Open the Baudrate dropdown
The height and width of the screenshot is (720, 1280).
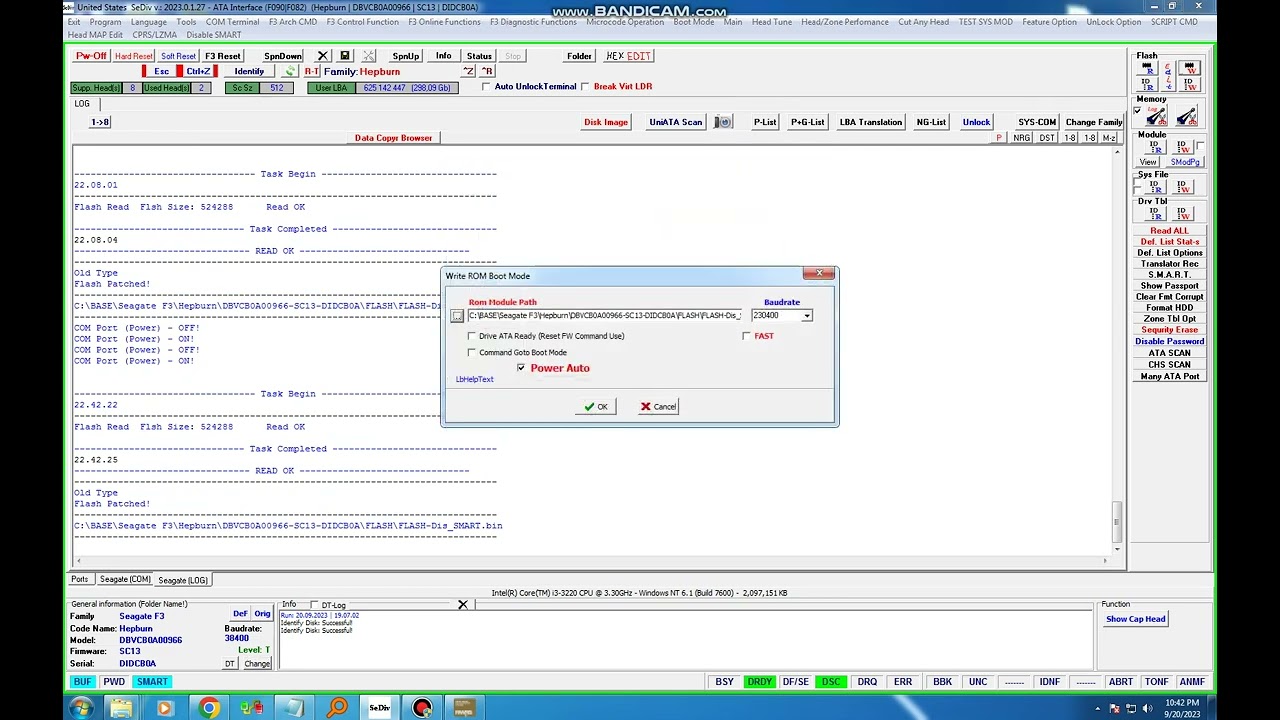[807, 316]
